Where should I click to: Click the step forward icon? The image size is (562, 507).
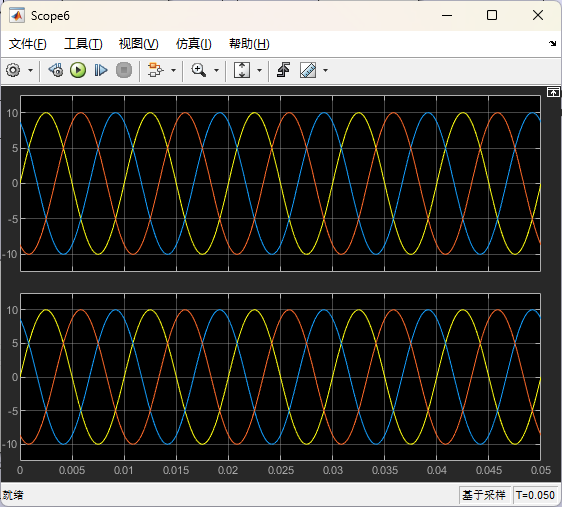pyautogui.click(x=101, y=70)
